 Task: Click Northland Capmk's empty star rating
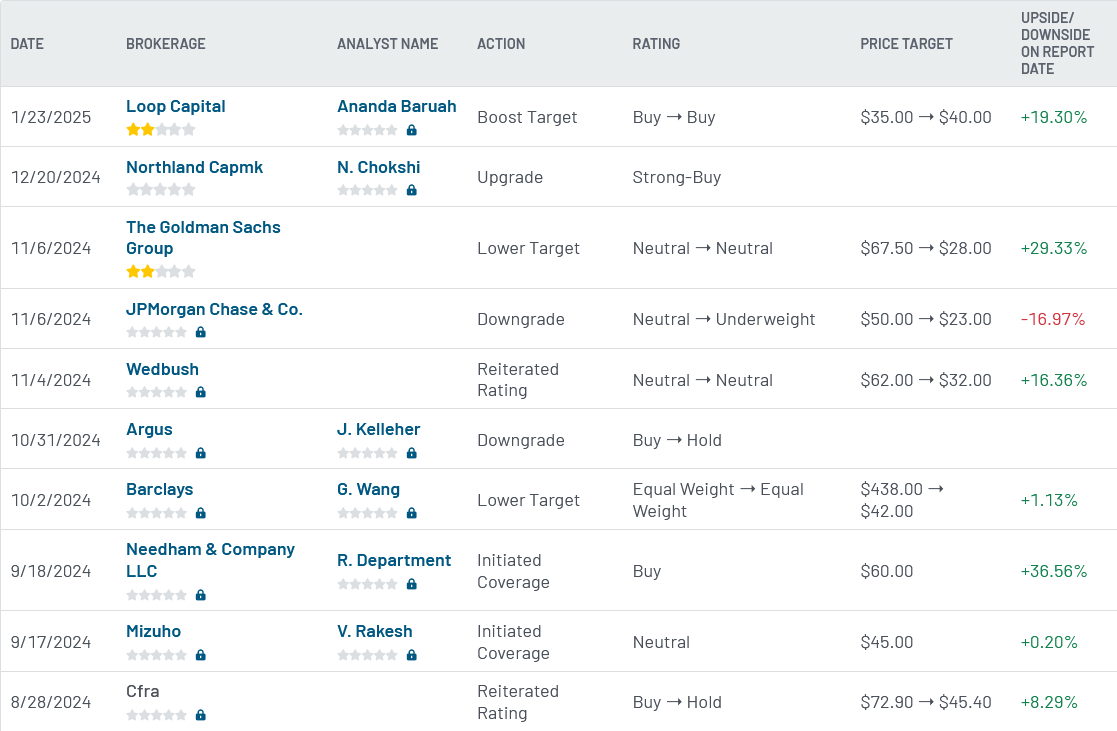click(x=160, y=189)
